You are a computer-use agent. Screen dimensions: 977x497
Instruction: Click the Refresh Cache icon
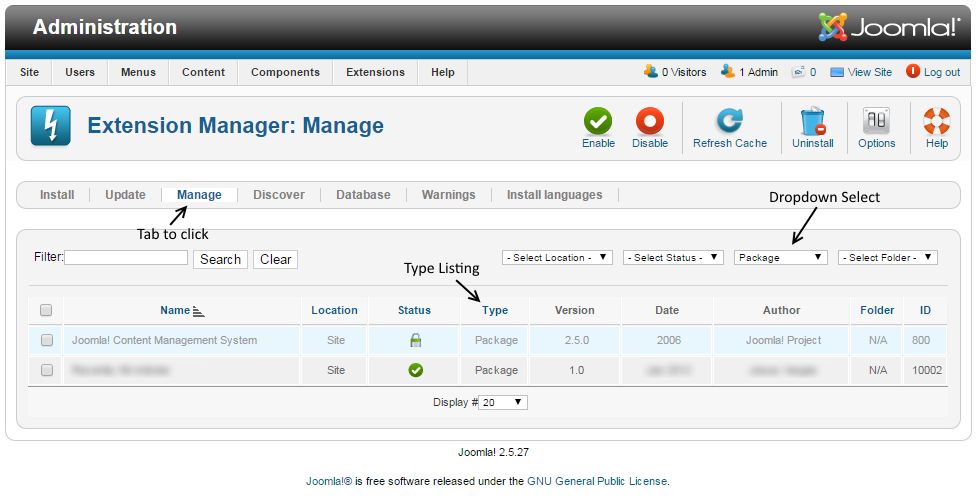click(x=730, y=121)
